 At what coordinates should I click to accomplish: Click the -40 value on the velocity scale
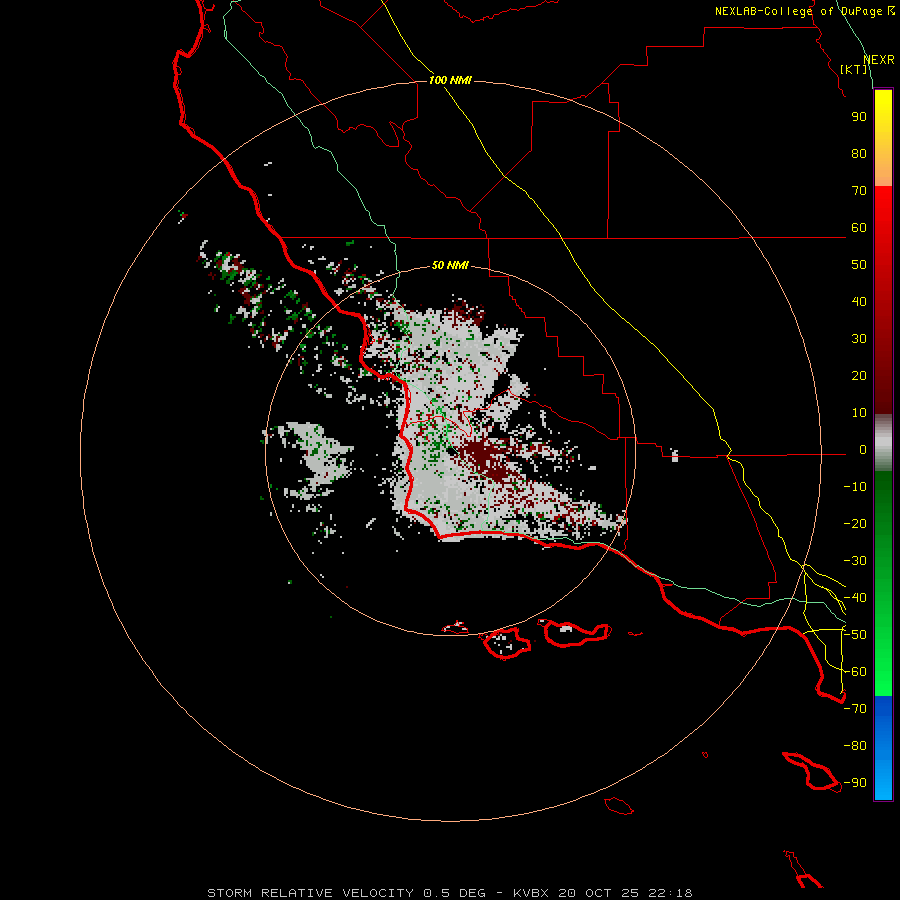855,598
